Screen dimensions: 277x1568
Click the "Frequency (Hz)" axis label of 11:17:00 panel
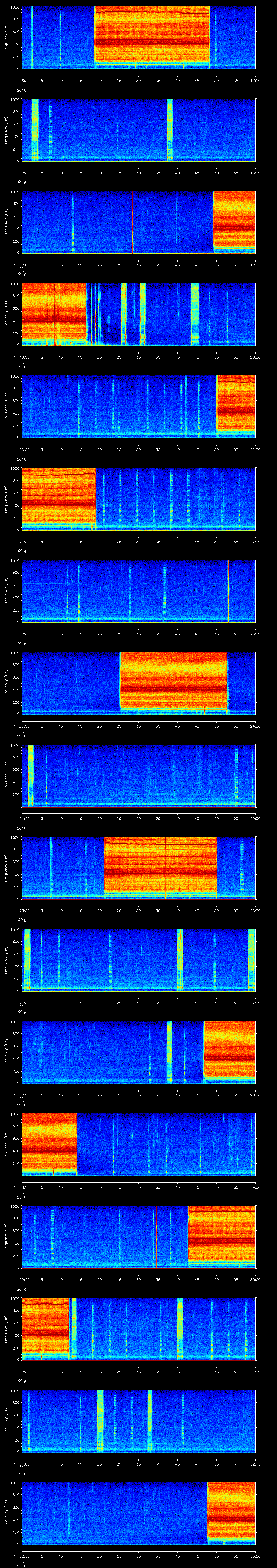(6, 130)
